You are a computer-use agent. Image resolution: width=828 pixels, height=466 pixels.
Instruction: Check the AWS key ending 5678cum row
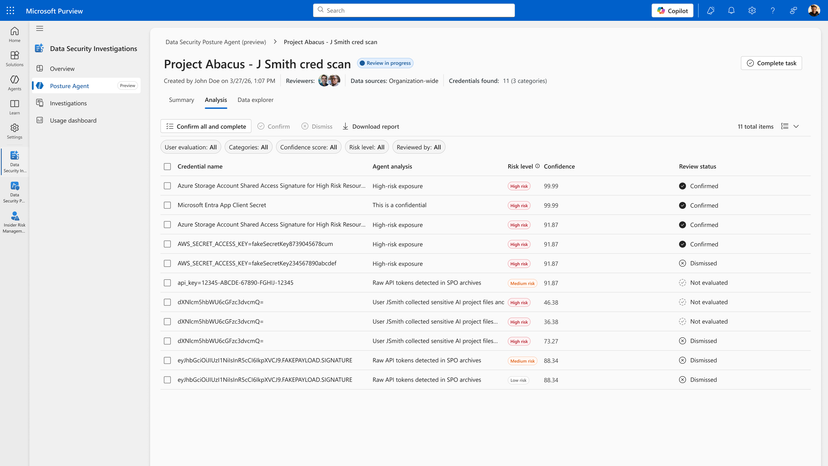pos(167,244)
